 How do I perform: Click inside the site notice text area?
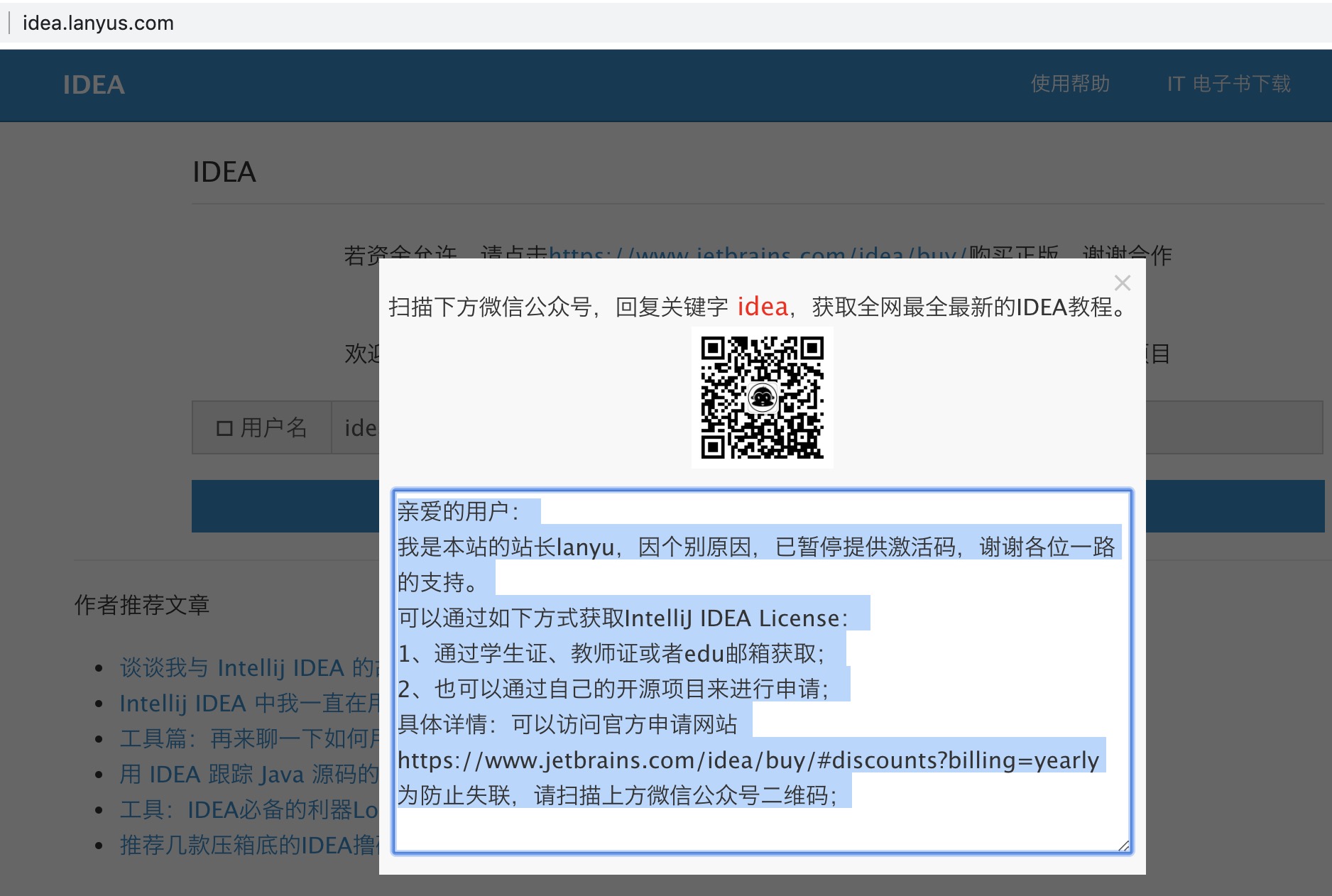(762, 670)
